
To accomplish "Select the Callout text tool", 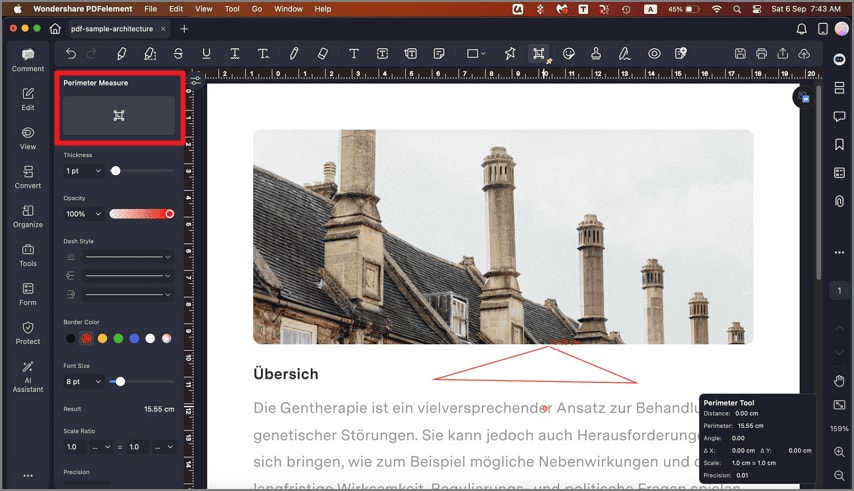I will pyautogui.click(x=411, y=53).
